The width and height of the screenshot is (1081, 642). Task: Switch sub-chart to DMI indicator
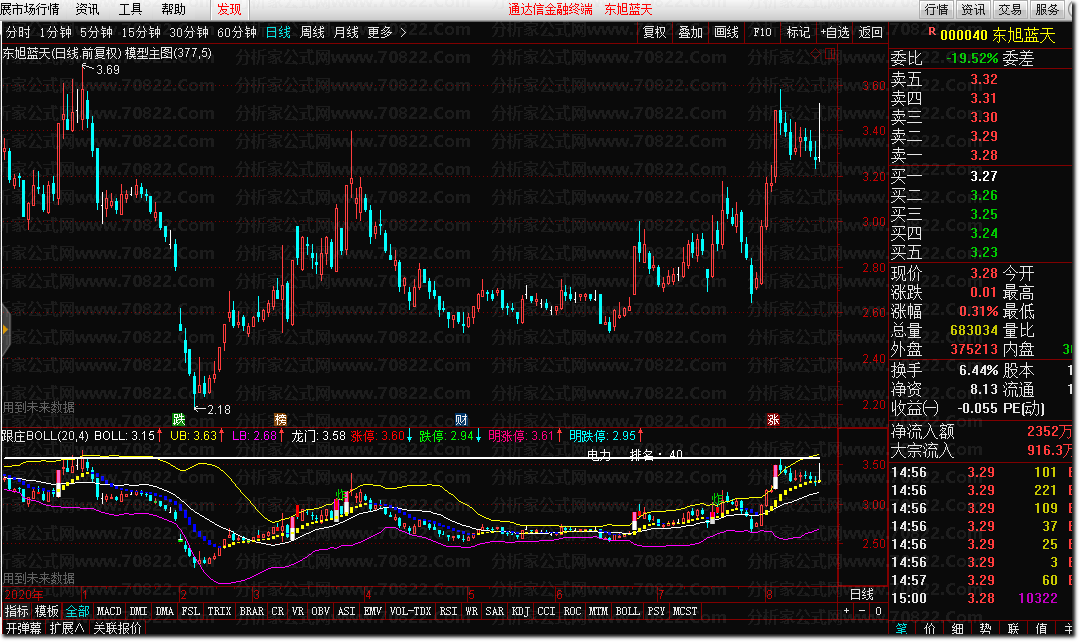(x=139, y=611)
